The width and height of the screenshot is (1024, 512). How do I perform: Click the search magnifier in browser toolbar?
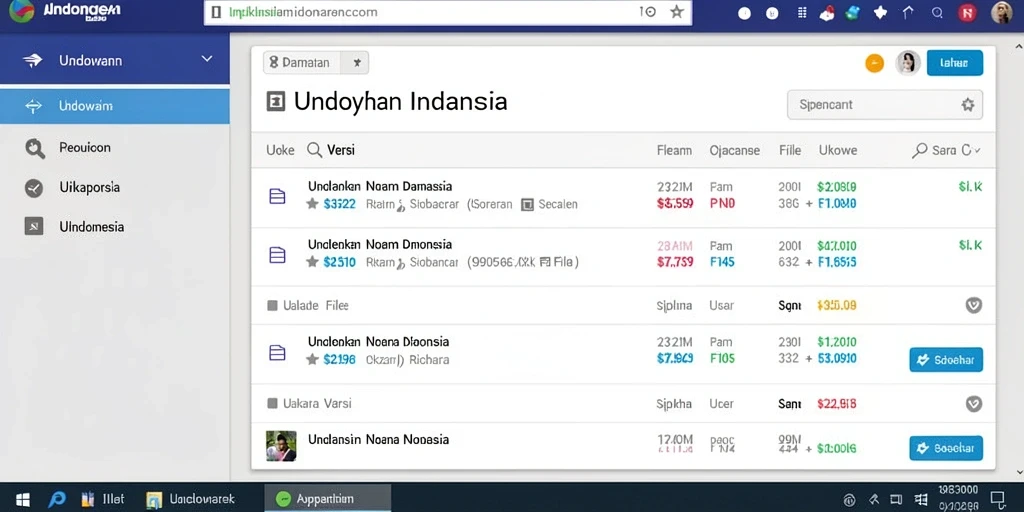pyautogui.click(x=937, y=12)
